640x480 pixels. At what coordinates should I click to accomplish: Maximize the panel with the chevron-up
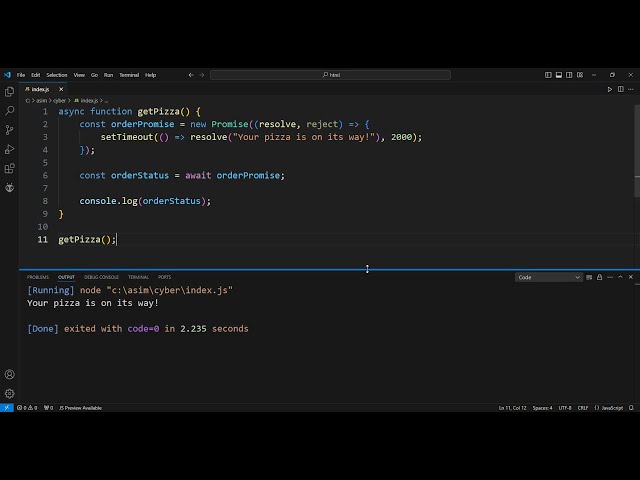click(x=620, y=277)
